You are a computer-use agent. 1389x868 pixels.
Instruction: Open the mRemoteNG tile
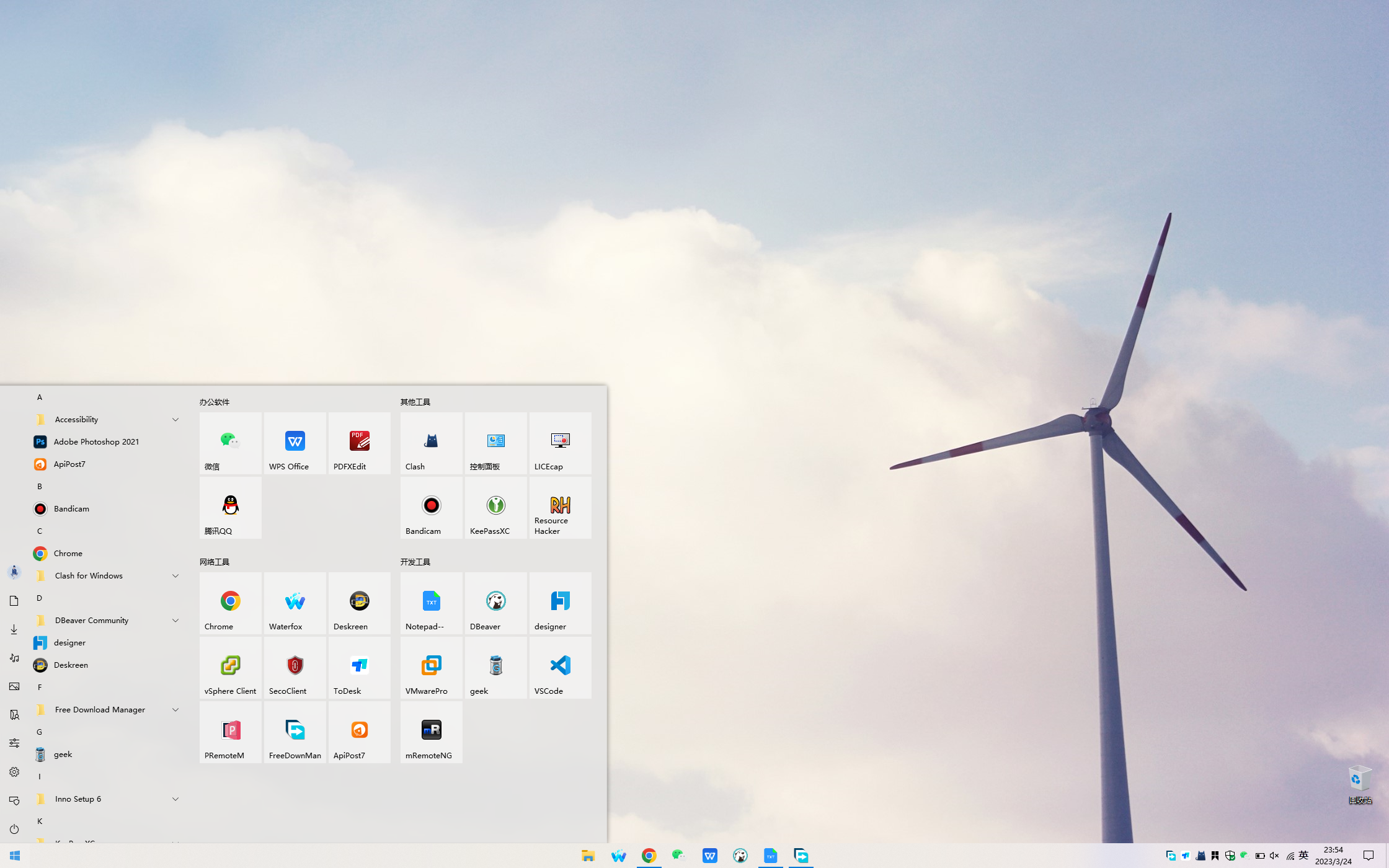point(431,732)
